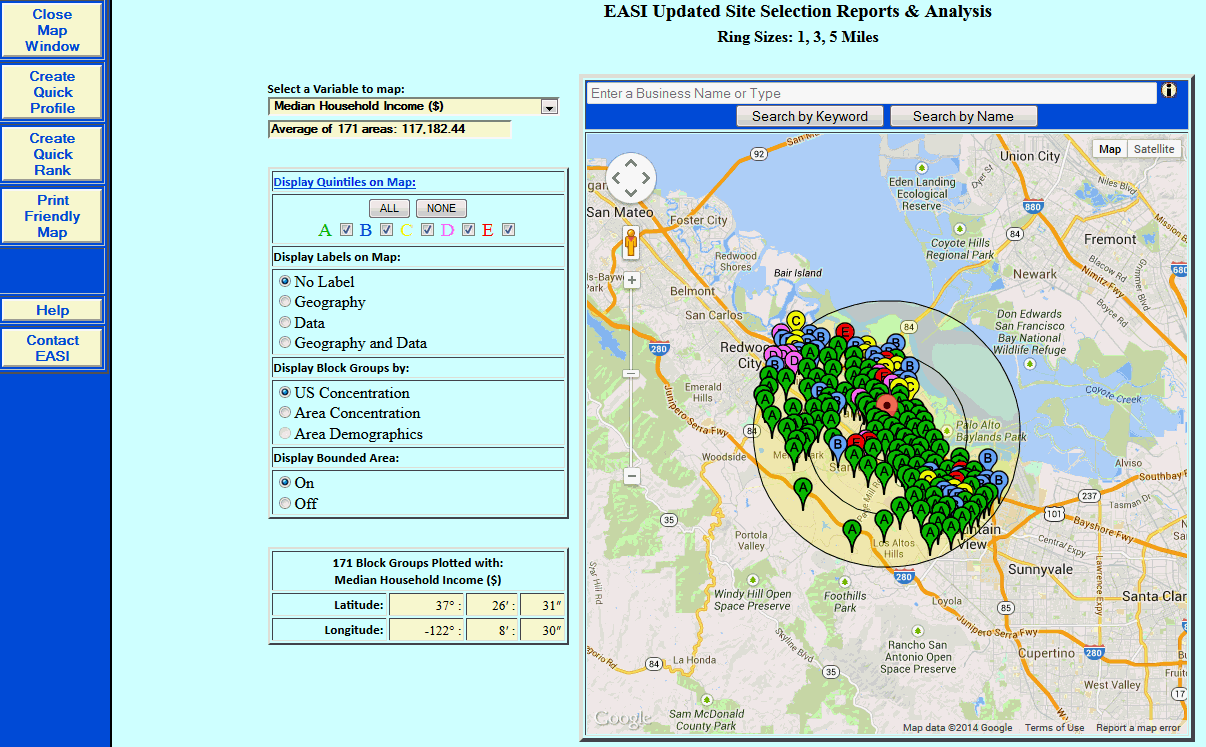The image size is (1206, 747).
Task: Toggle quintile E checkbox
Action: coord(508,230)
